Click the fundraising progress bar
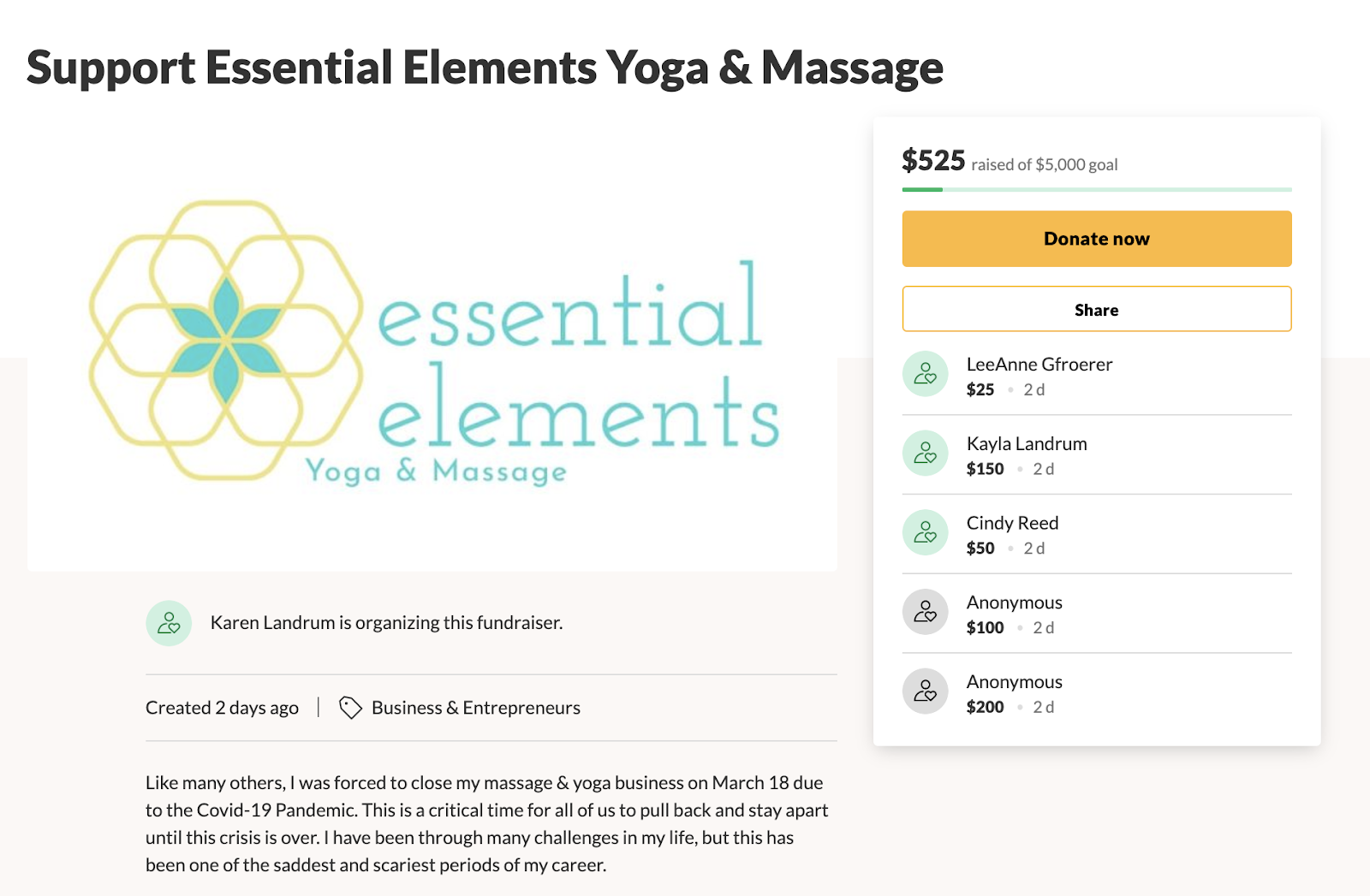 pos(1096,189)
